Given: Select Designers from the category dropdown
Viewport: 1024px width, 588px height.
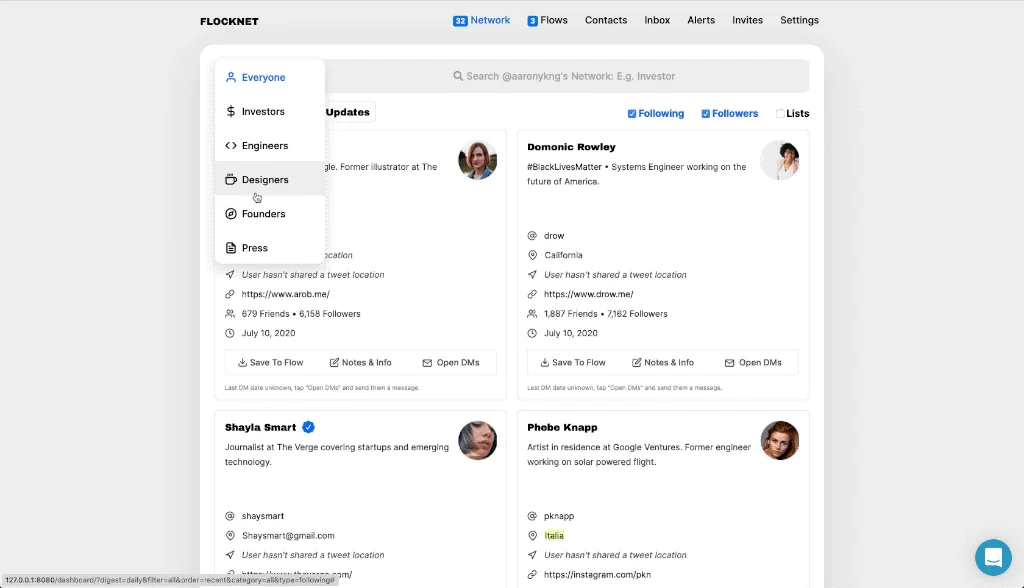Looking at the screenshot, I should [265, 180].
